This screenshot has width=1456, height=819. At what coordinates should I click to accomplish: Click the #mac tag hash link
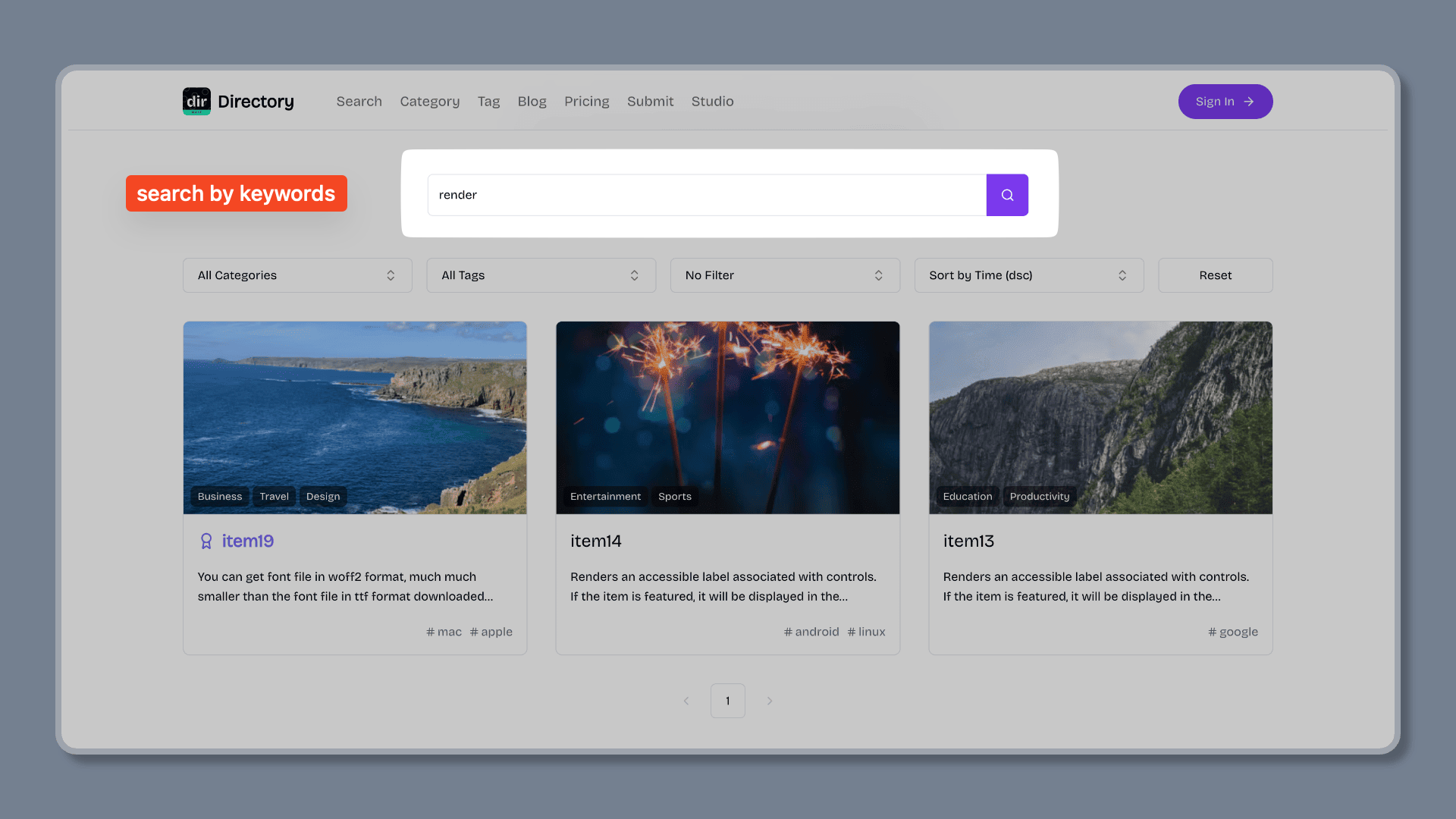[x=444, y=632]
